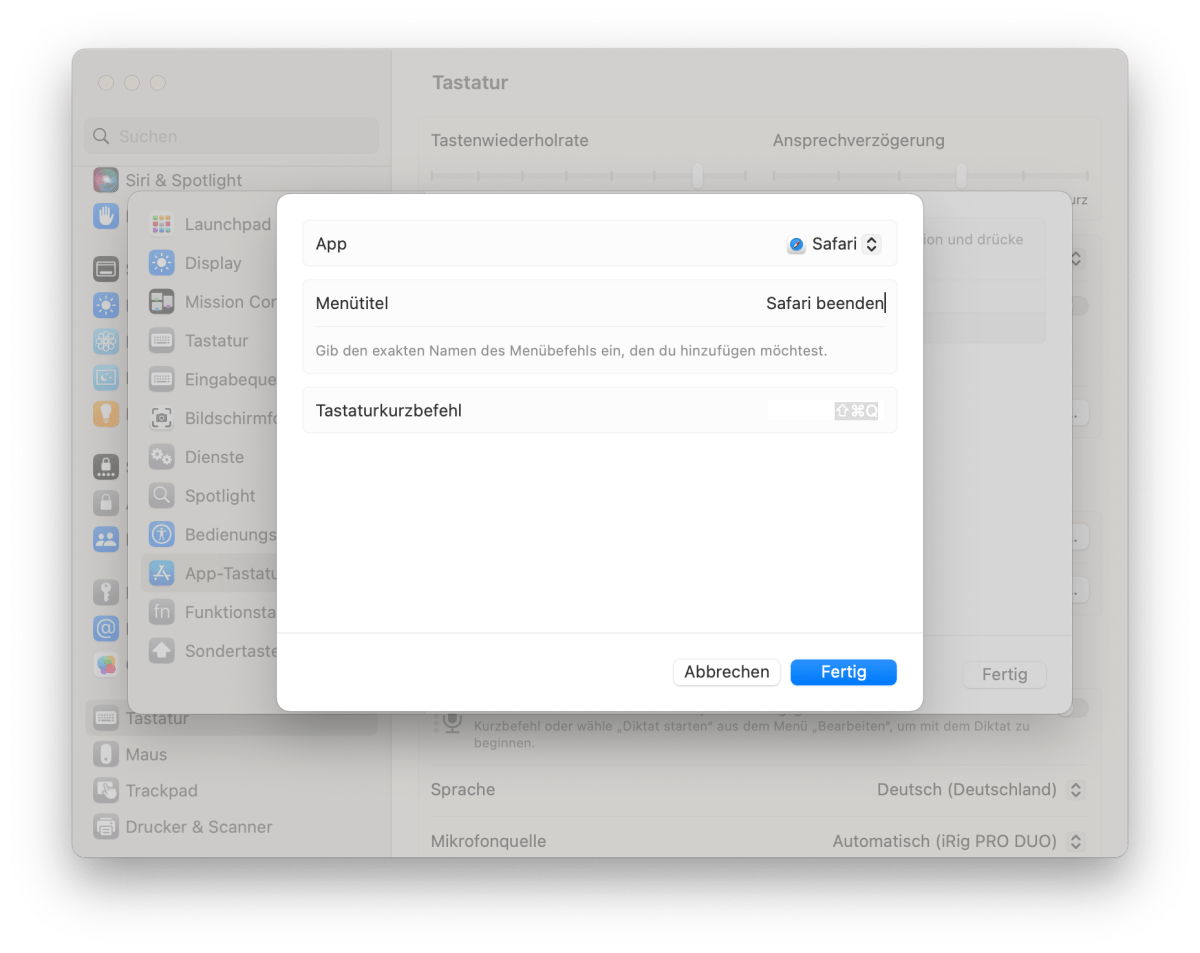1200x953 pixels.
Task: Click the dictation microphone icon
Action: tap(453, 722)
